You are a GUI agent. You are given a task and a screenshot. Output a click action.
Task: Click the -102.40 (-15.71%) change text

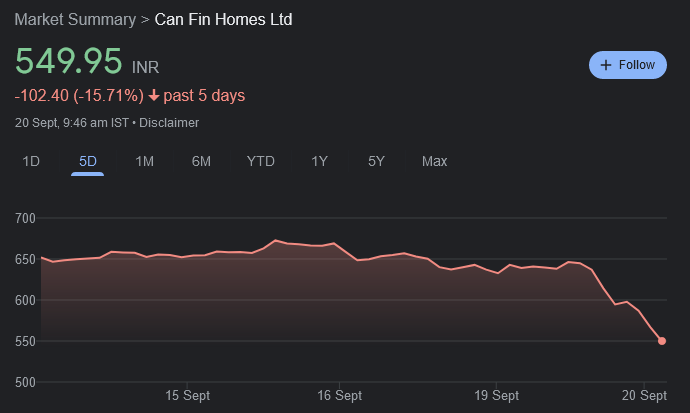(x=79, y=96)
